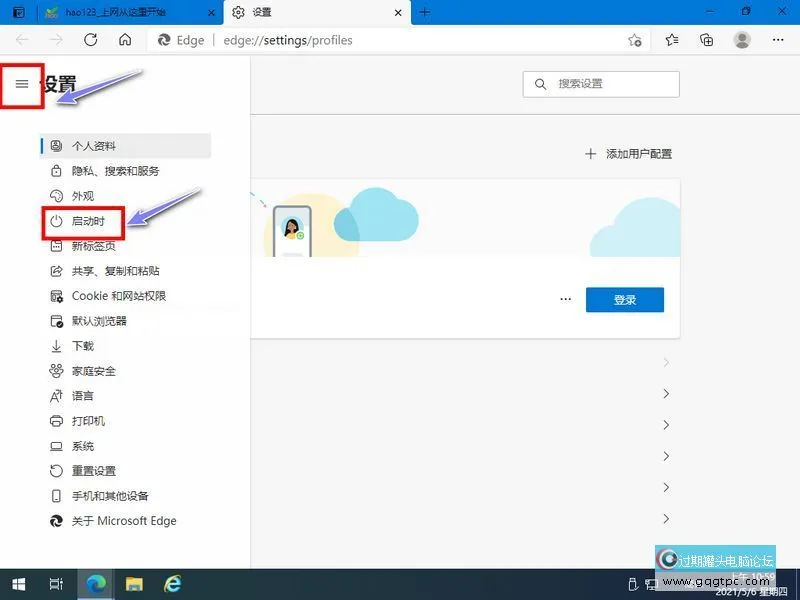Click the 下载 downloads icon in sidebar
The width and height of the screenshot is (800, 600).
pyautogui.click(x=57, y=346)
